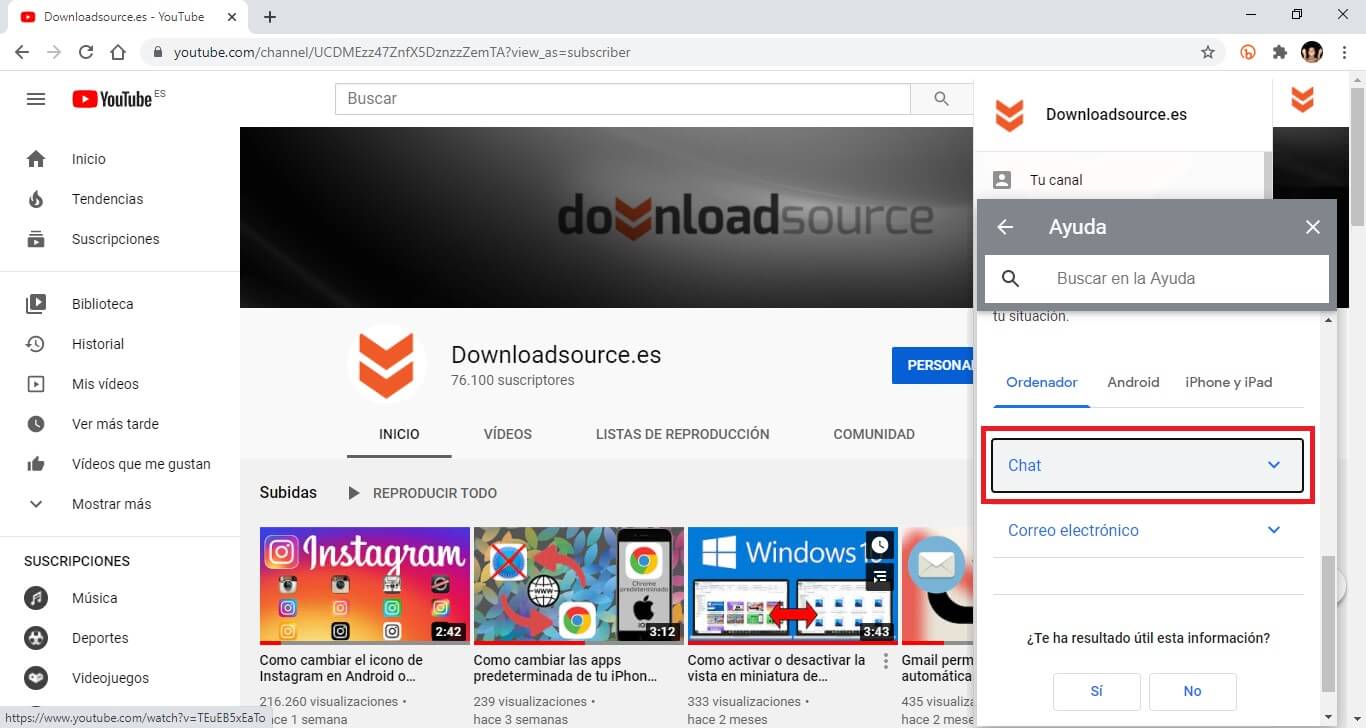Open the Gmail video thumbnail
Viewport: 1366px width, 728px height.
coord(937,586)
